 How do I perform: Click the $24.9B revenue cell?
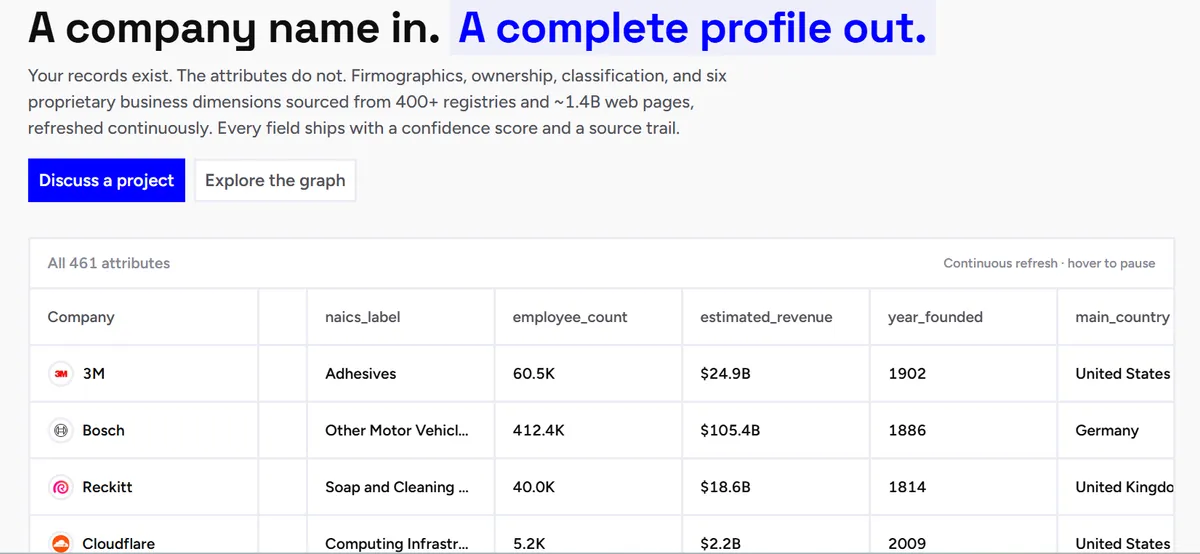tap(776, 374)
